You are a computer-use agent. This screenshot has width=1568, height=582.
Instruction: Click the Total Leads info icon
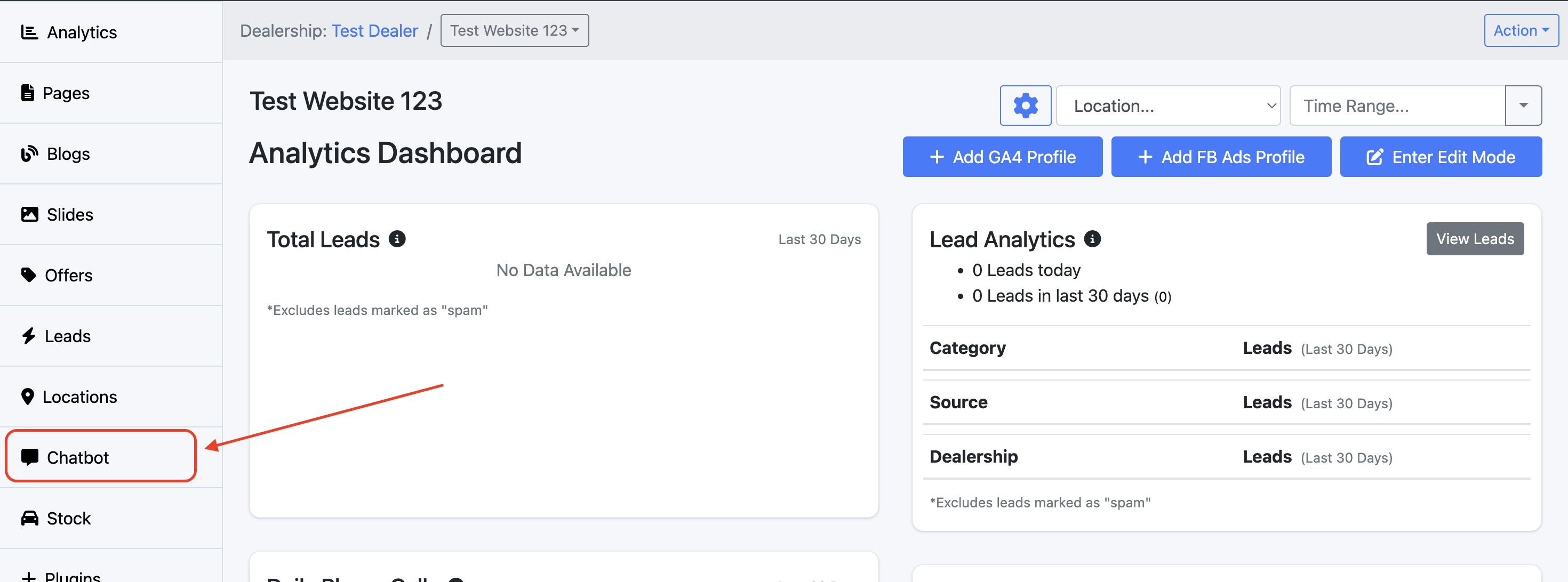click(x=397, y=239)
